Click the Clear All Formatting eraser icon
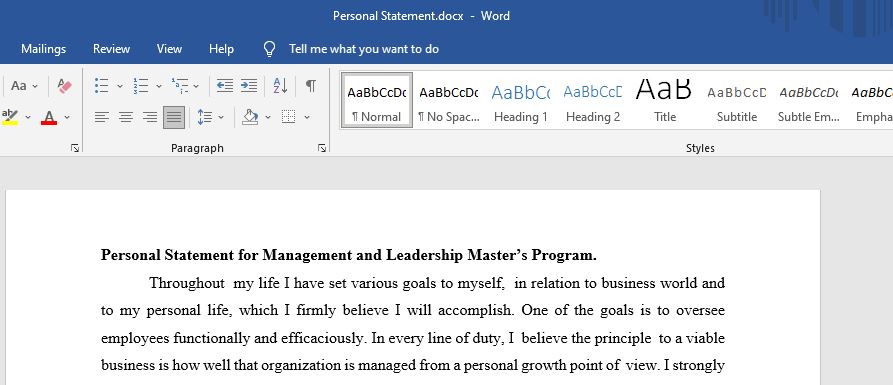 pyautogui.click(x=65, y=86)
